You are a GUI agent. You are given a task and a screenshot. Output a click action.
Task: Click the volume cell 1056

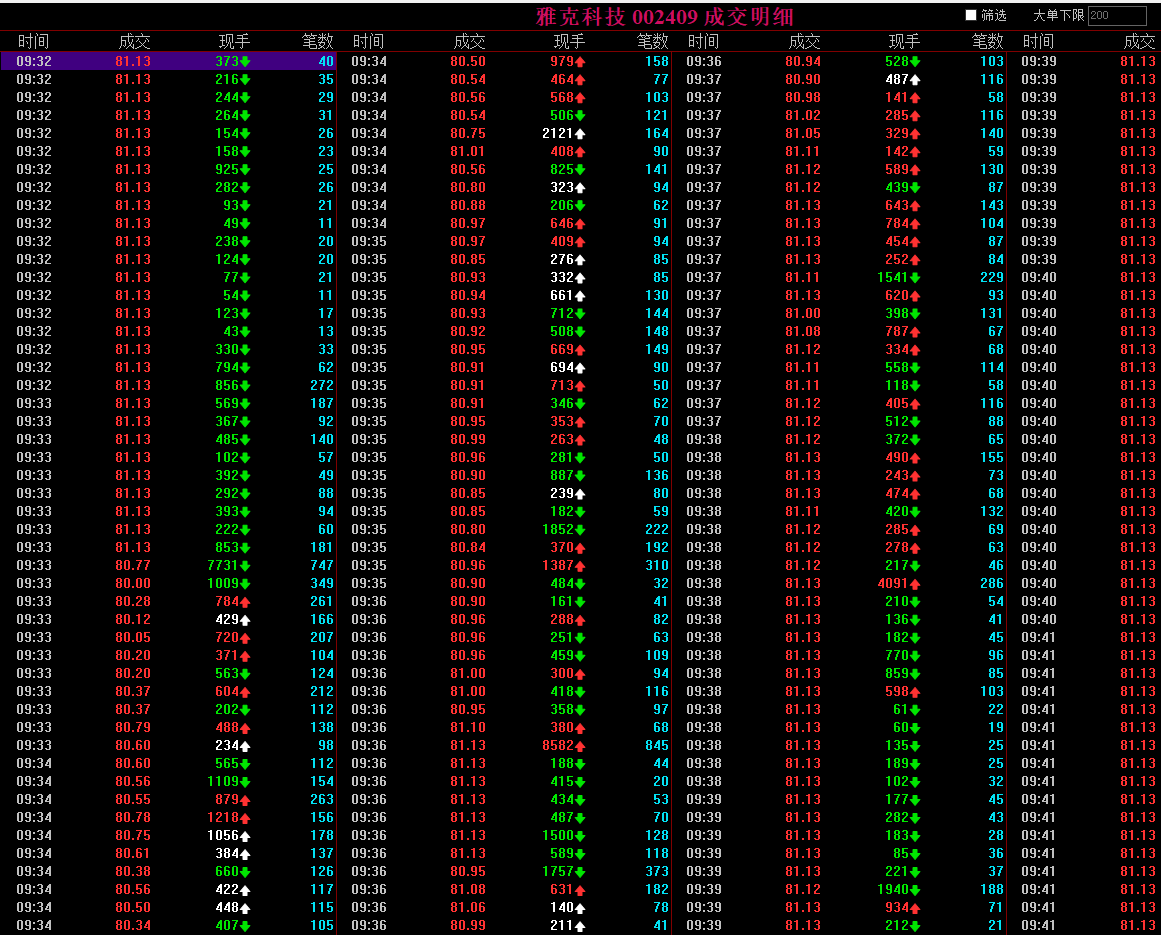228,835
